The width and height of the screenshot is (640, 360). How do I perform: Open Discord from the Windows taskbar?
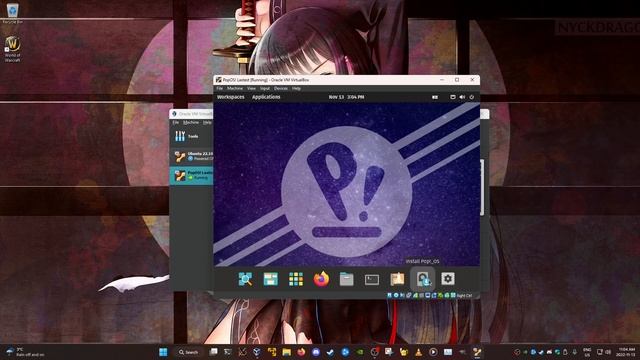click(x=316, y=352)
